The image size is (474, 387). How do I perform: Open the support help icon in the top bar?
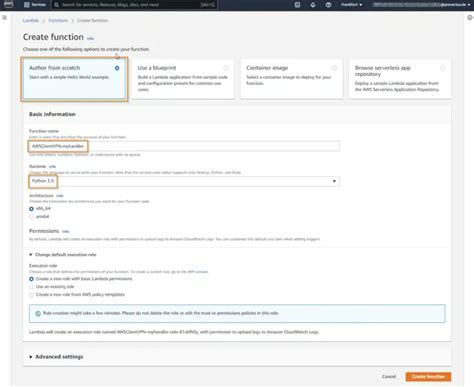pyautogui.click(x=328, y=5)
